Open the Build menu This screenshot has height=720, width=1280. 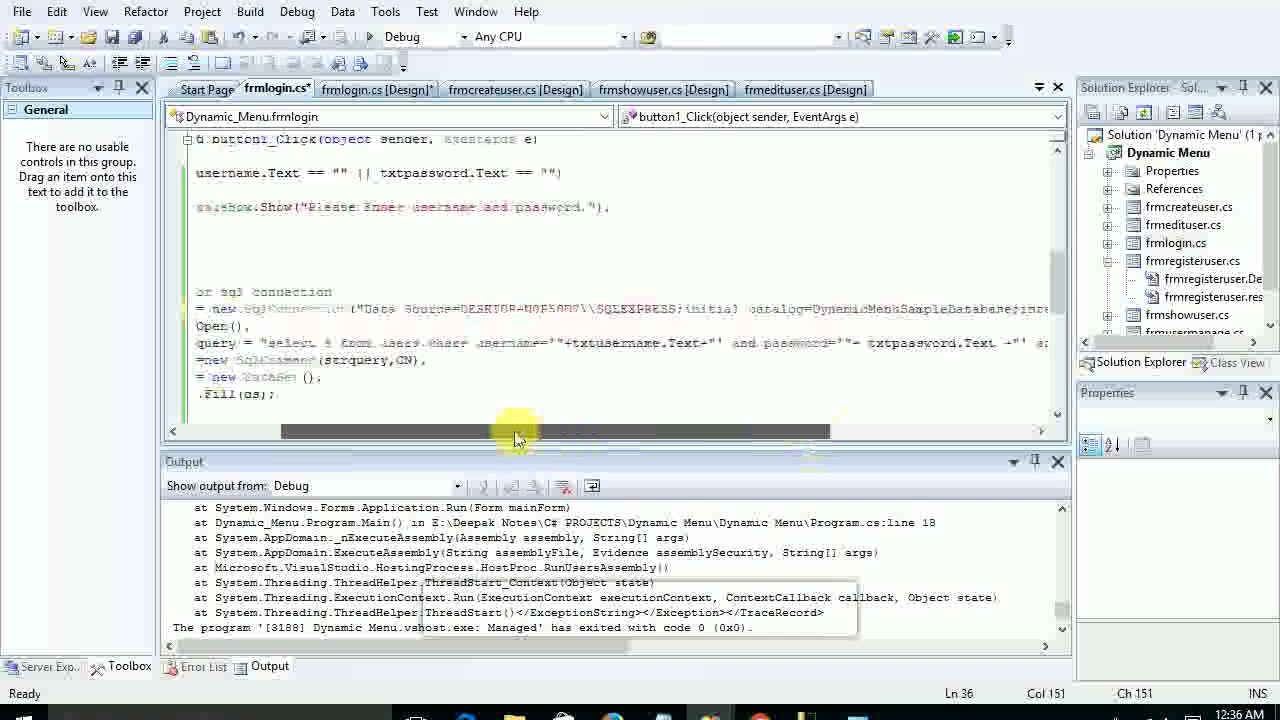coord(250,11)
